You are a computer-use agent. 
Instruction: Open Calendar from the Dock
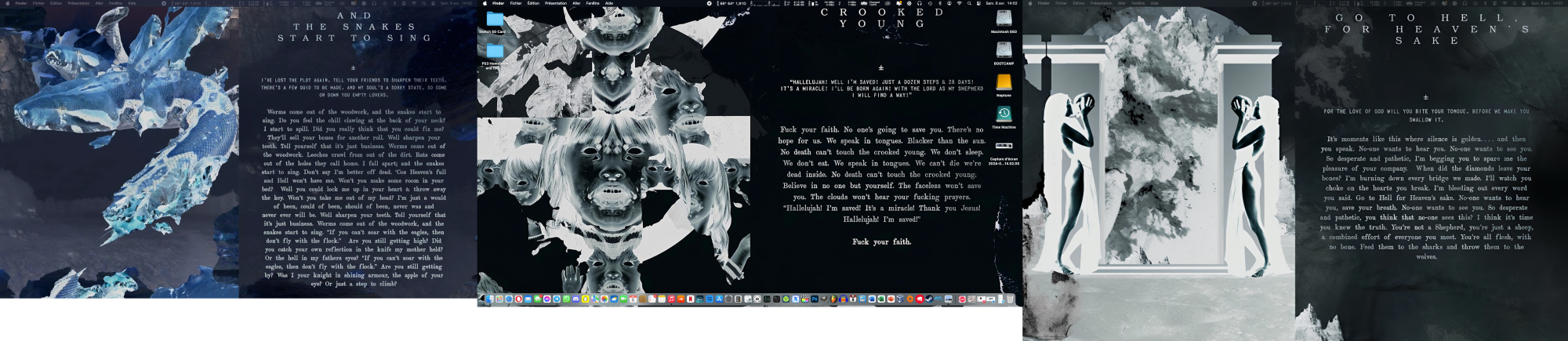633,299
